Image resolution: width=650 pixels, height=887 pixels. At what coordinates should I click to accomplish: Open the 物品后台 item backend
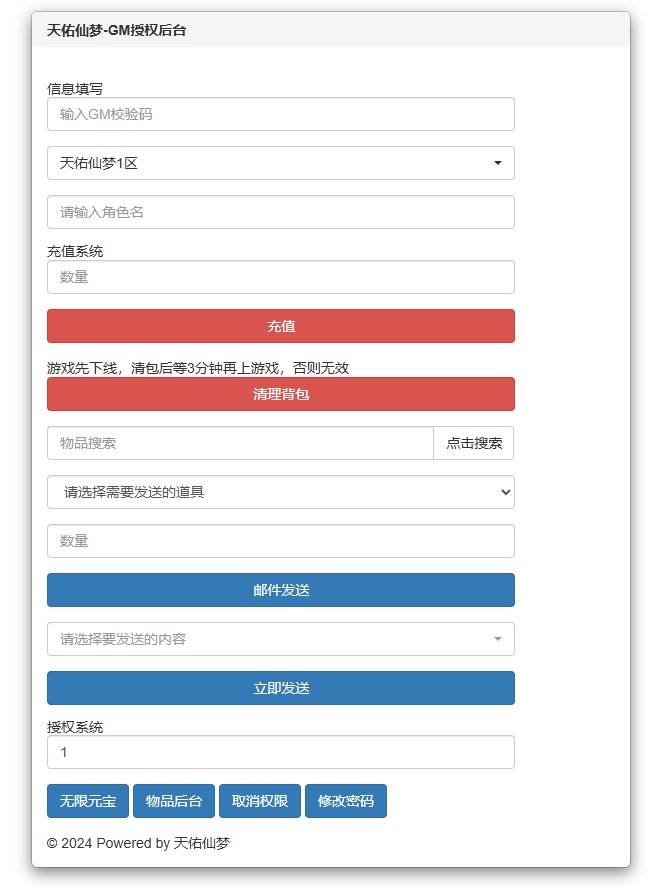tap(174, 801)
